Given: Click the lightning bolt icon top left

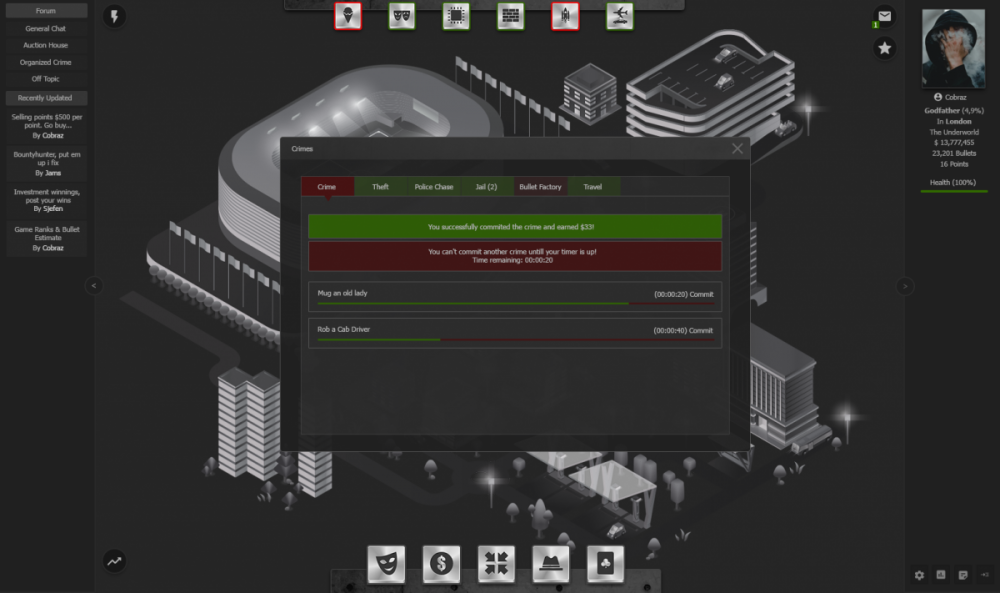Looking at the screenshot, I should click(x=115, y=16).
